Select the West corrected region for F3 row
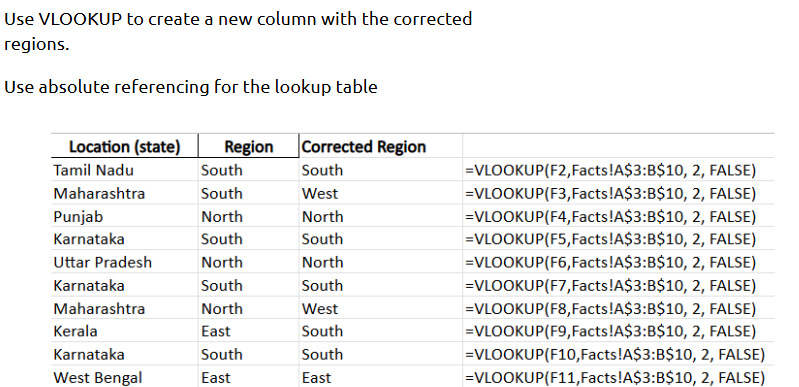 (x=381, y=193)
